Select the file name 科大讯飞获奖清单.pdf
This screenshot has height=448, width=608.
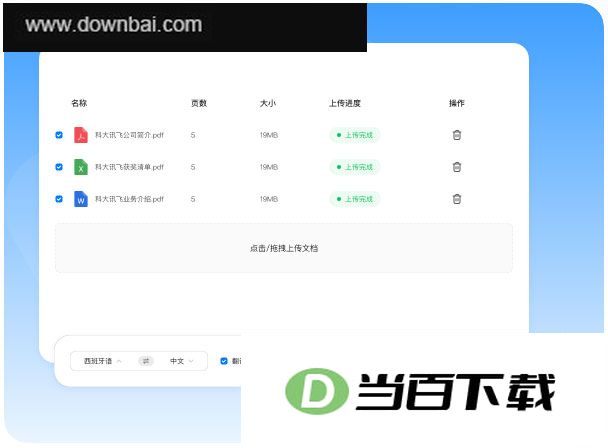click(x=129, y=167)
